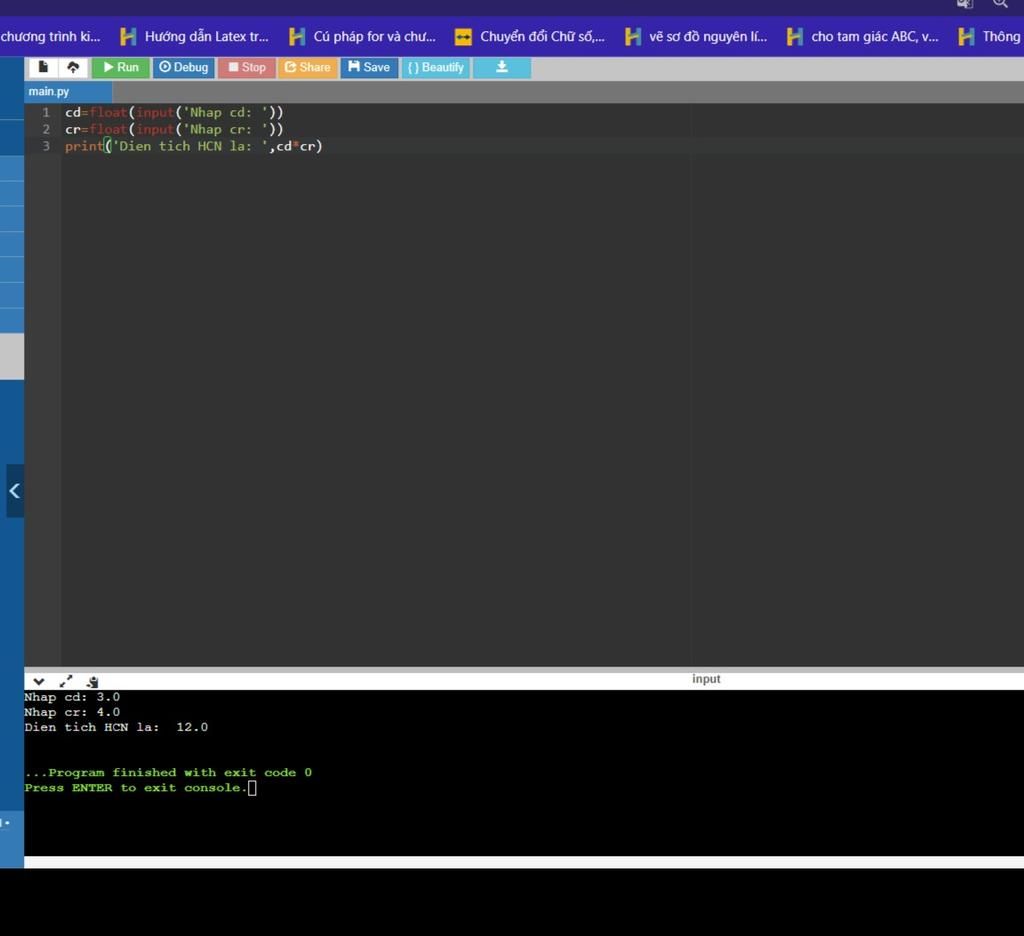Image resolution: width=1024 pixels, height=936 pixels.
Task: Place cursor in the 'cr=float(input' code line
Action: 174,129
